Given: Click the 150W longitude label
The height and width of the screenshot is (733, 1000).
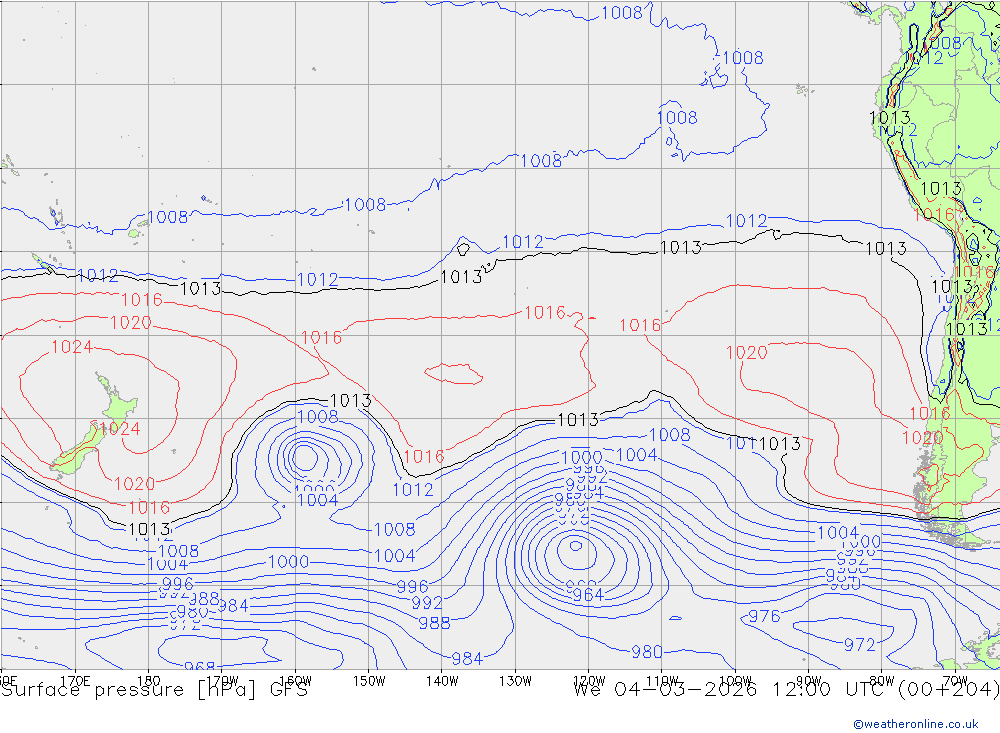Looking at the screenshot, I should coord(369,681).
